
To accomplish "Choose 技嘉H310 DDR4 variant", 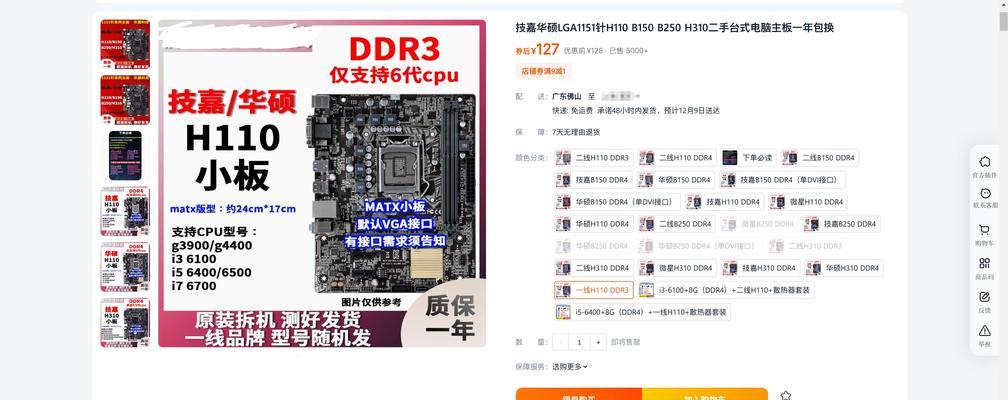I will (x=760, y=268).
